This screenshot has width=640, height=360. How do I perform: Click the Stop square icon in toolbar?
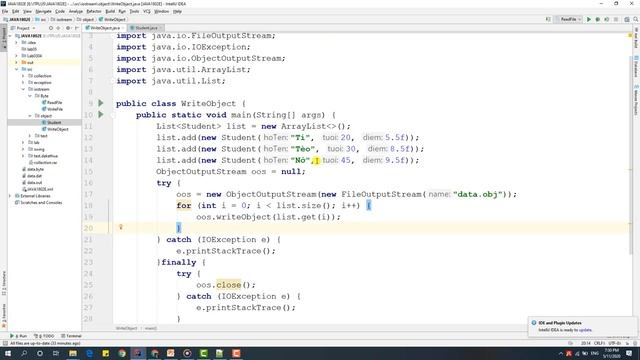click(616, 19)
